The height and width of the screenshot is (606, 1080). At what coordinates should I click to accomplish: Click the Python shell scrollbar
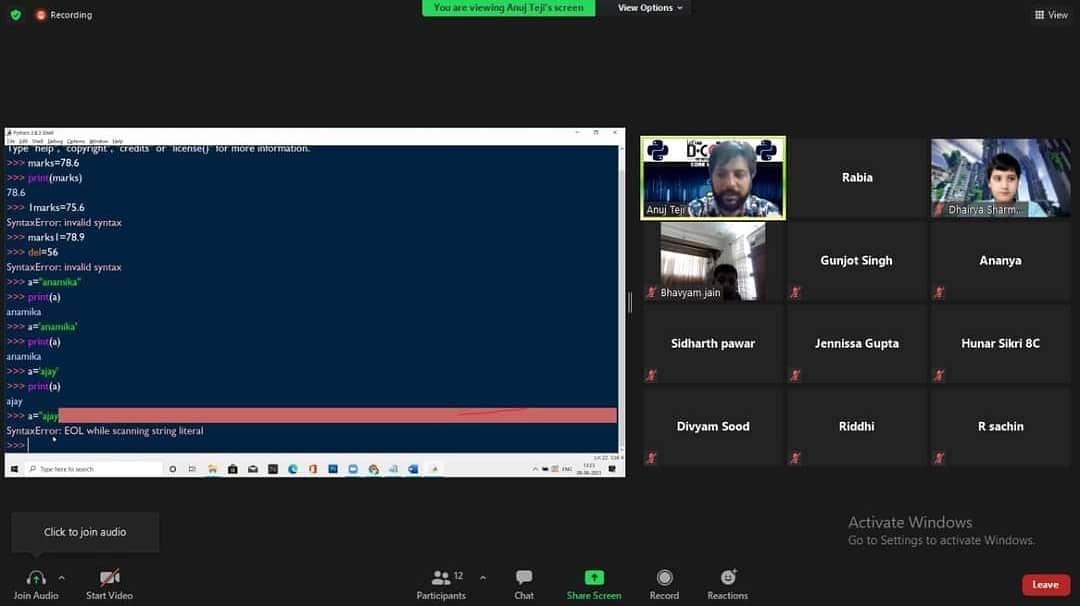622,298
